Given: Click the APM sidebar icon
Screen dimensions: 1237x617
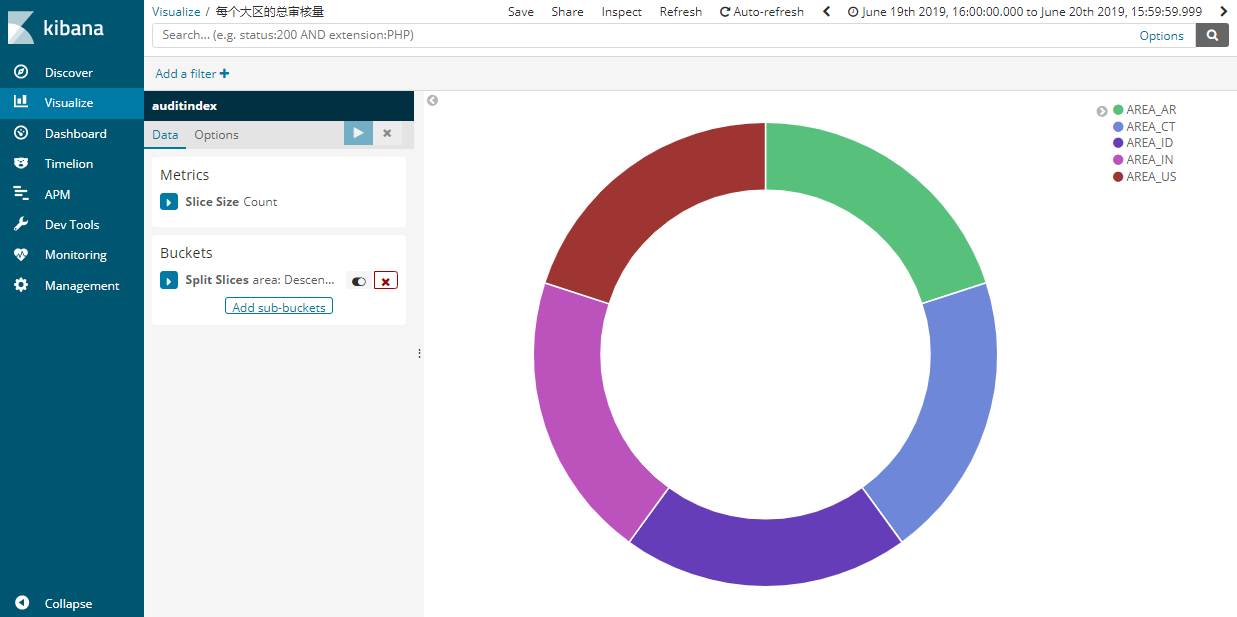Looking at the screenshot, I should point(21,194).
